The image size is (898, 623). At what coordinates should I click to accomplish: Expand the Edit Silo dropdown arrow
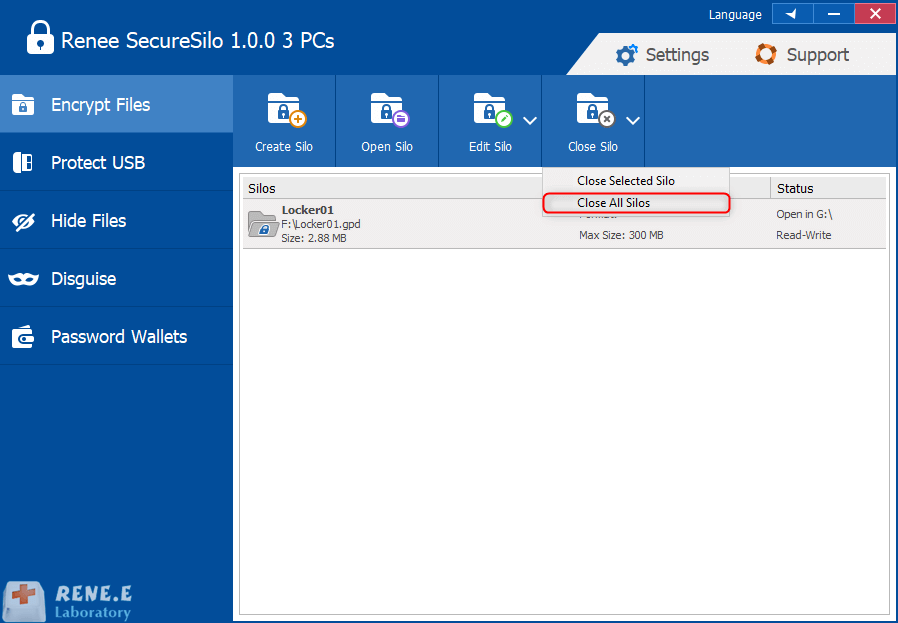click(530, 121)
